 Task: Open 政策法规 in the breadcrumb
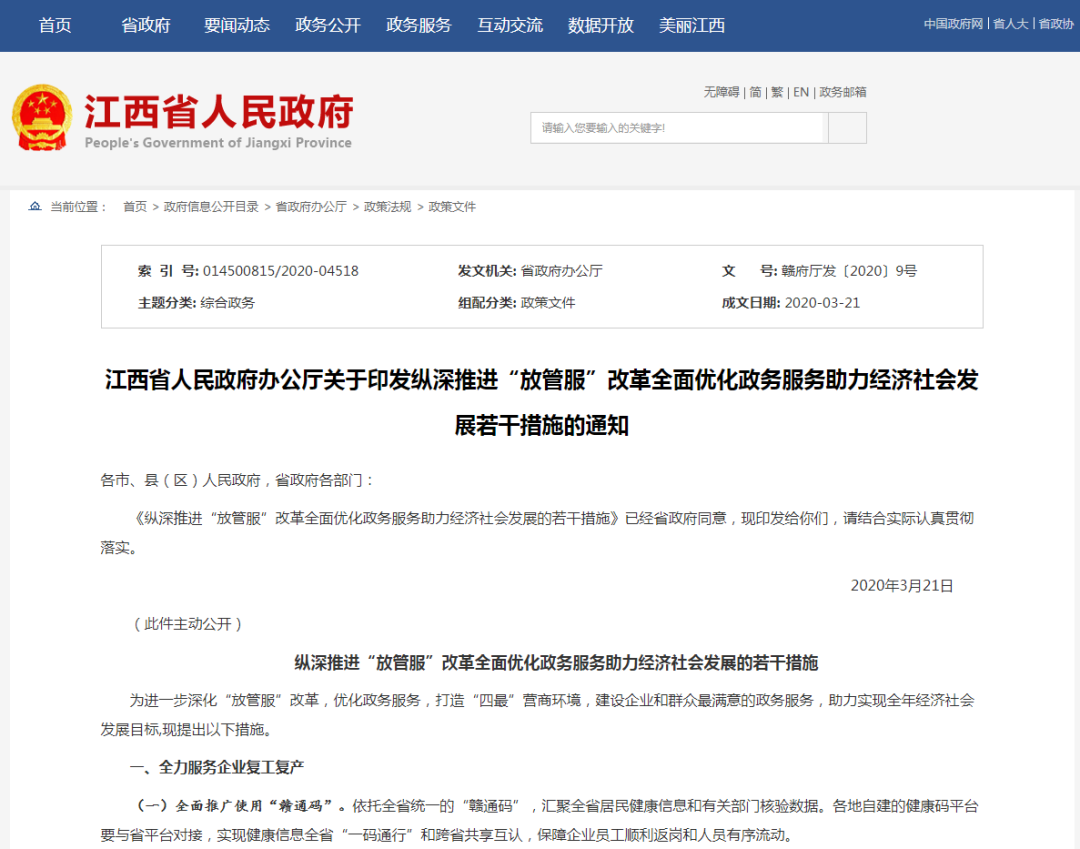(x=388, y=207)
